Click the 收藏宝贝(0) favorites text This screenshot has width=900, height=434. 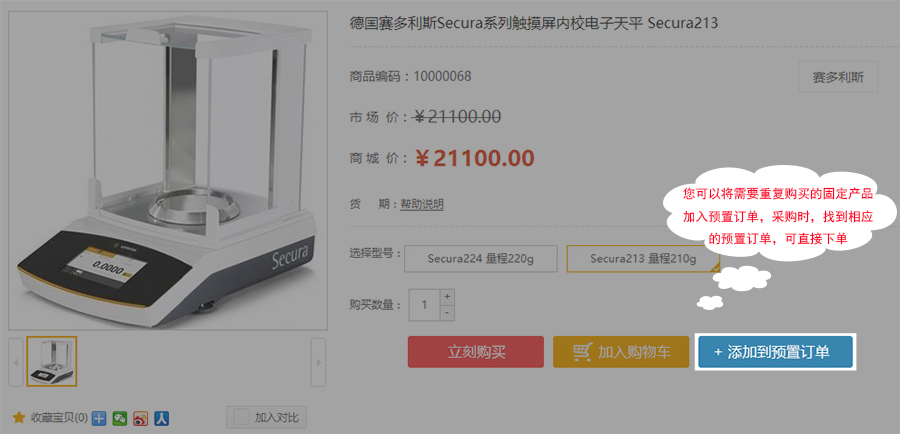(x=59, y=418)
